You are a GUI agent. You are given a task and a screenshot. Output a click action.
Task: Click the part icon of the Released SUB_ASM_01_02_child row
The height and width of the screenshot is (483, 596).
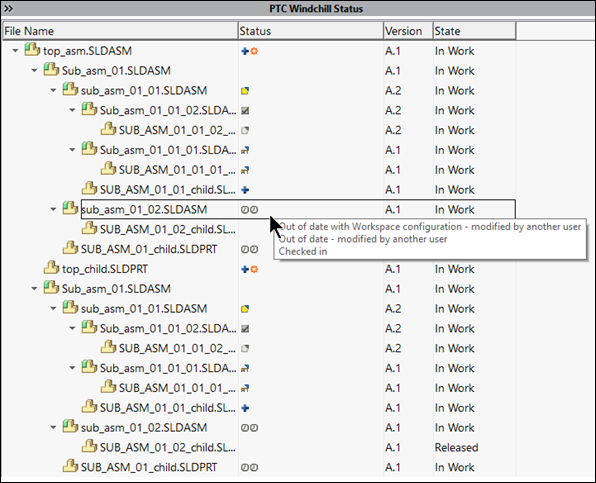(x=89, y=446)
